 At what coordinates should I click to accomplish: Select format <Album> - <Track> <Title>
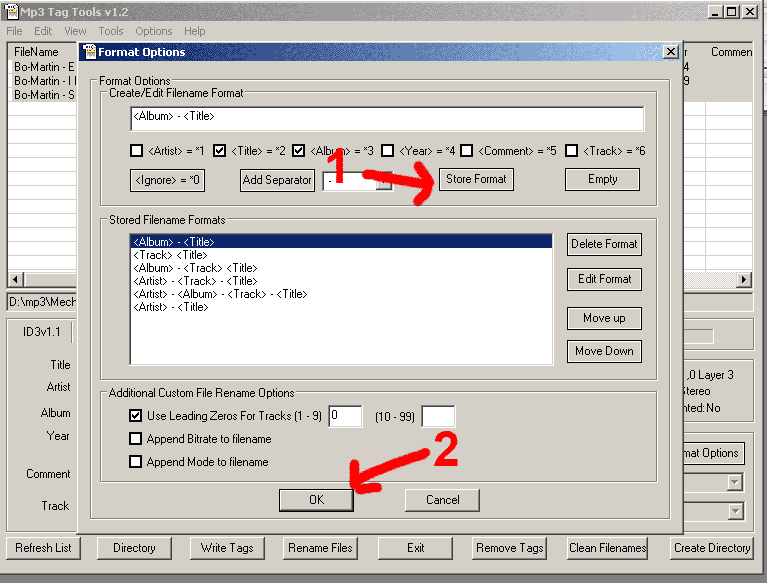(341, 268)
